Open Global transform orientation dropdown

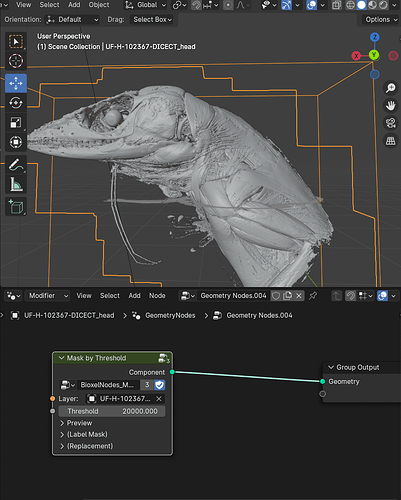pyautogui.click(x=145, y=5)
